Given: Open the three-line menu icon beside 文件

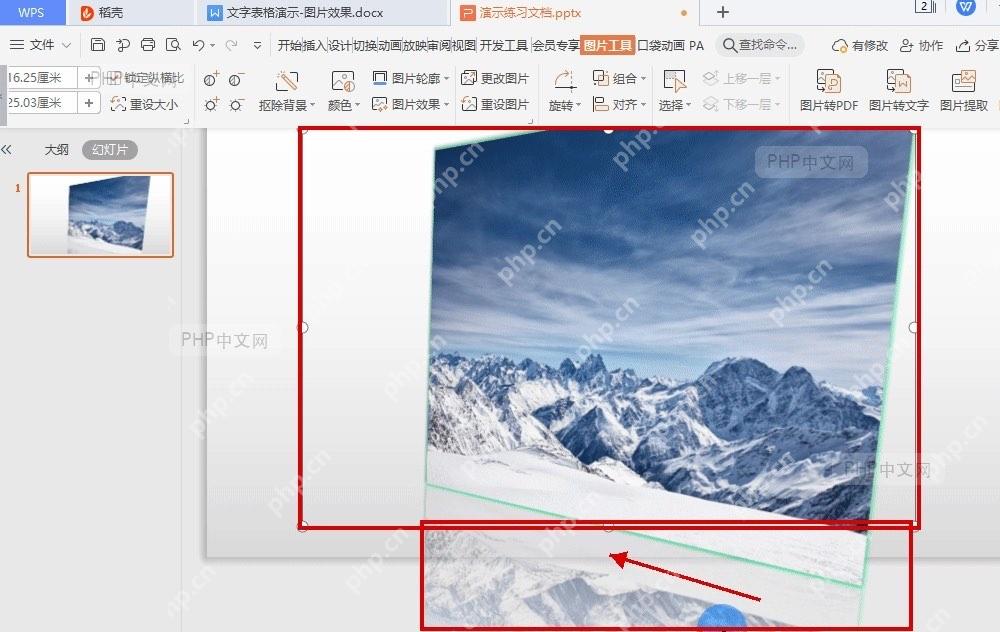Looking at the screenshot, I should point(17,45).
